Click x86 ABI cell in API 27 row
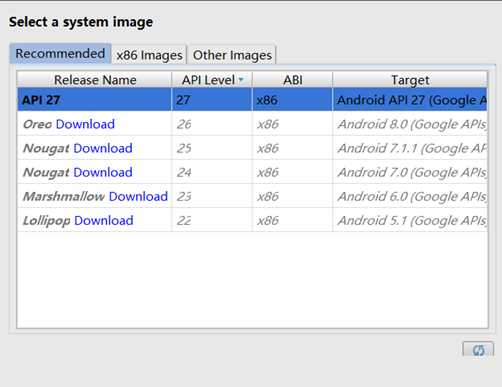 [x=293, y=100]
